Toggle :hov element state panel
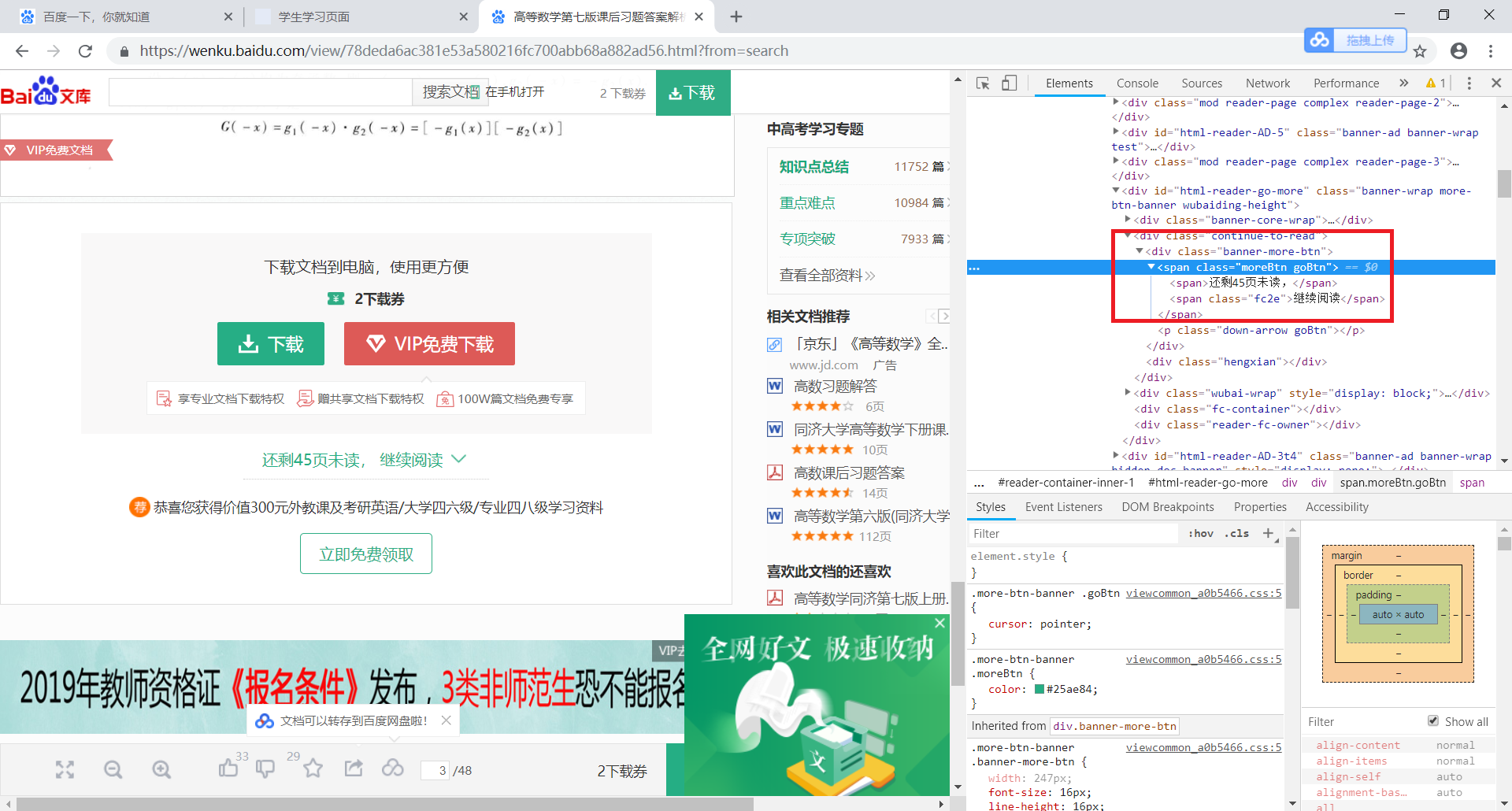Image resolution: width=1512 pixels, height=811 pixels. click(x=1201, y=533)
